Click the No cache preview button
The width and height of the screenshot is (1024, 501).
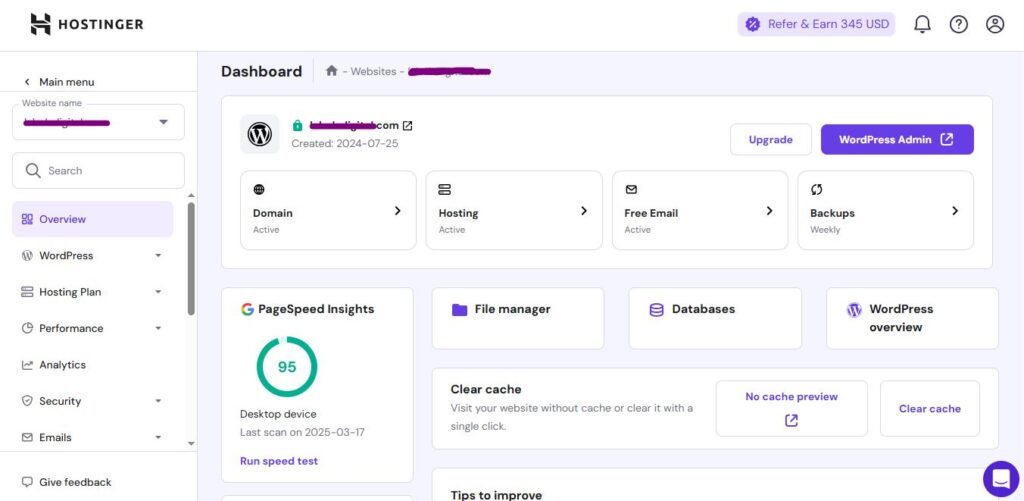tap(792, 409)
